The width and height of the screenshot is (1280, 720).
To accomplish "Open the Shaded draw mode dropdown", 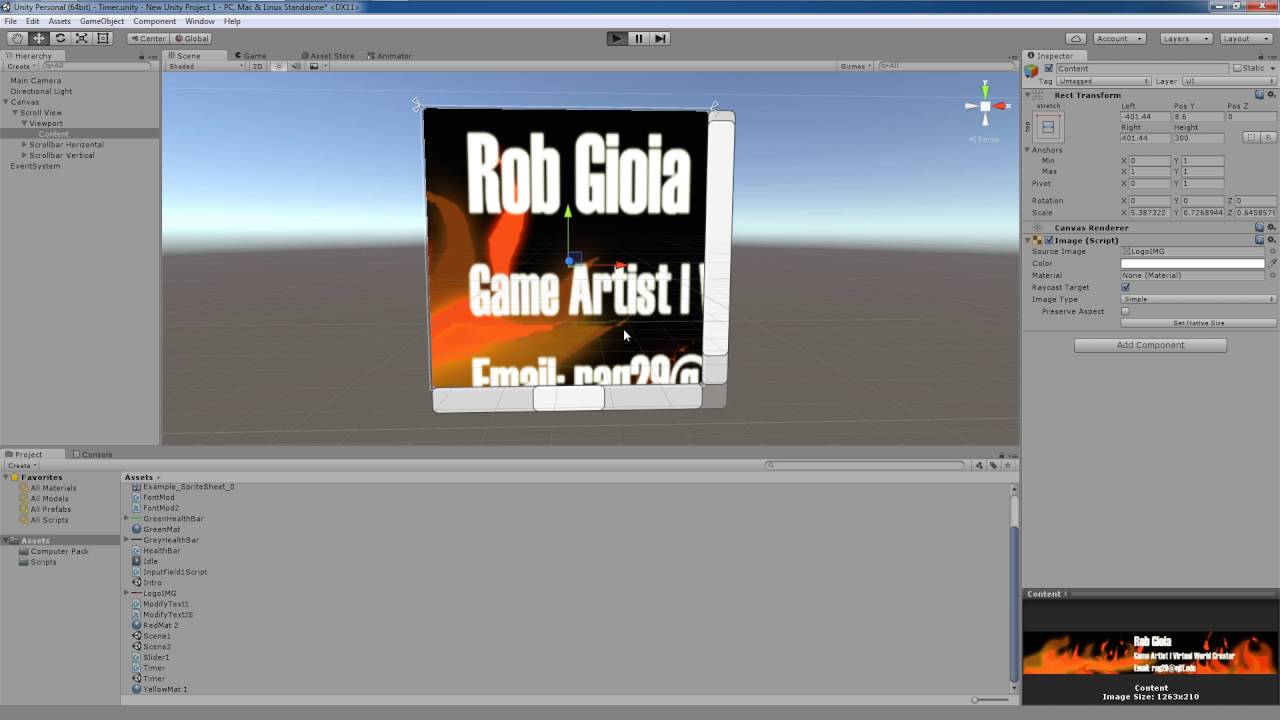I will [x=205, y=66].
